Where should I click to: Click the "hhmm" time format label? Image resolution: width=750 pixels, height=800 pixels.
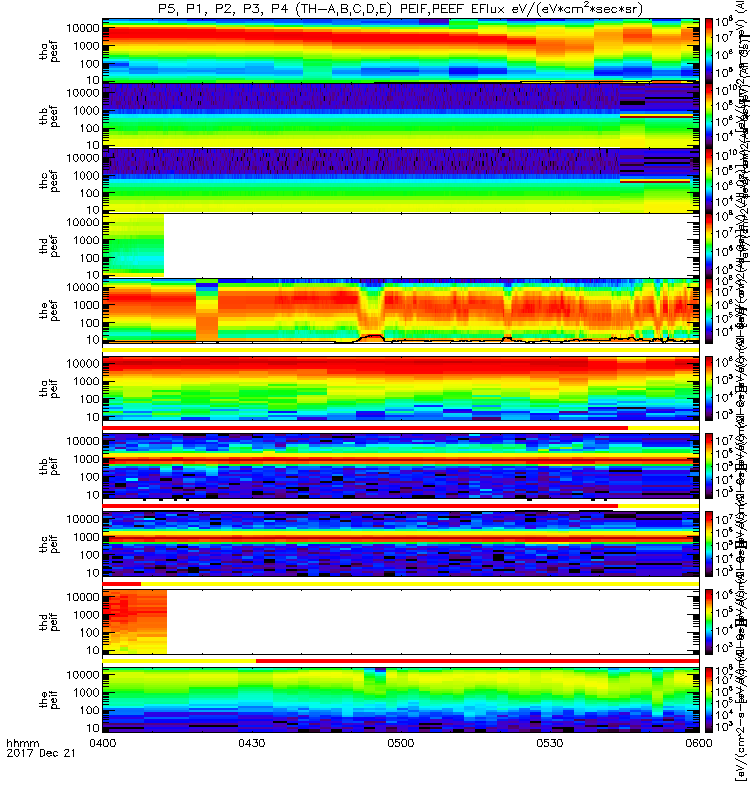tap(22, 743)
